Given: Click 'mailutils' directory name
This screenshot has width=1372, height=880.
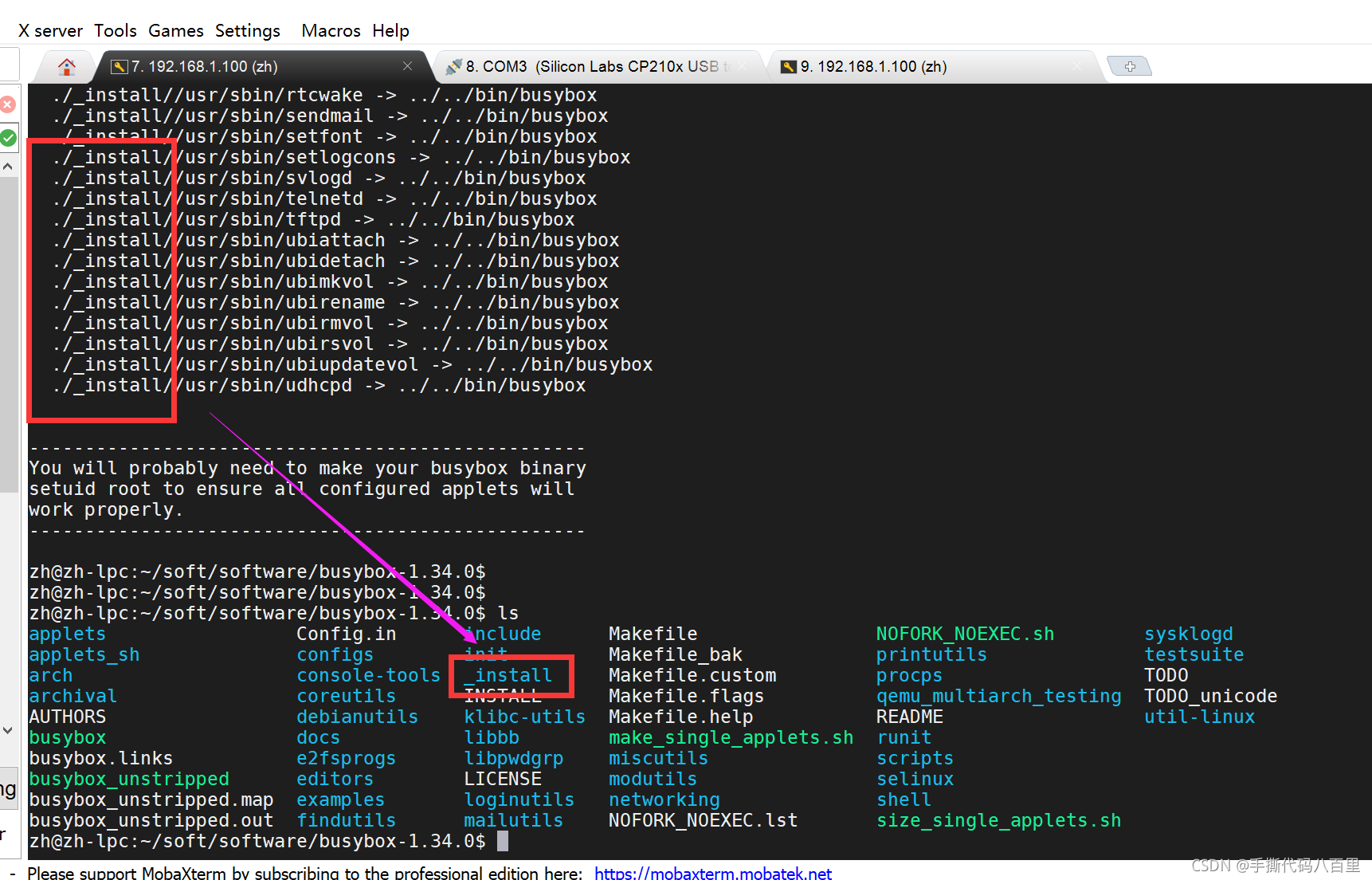Looking at the screenshot, I should click(513, 820).
